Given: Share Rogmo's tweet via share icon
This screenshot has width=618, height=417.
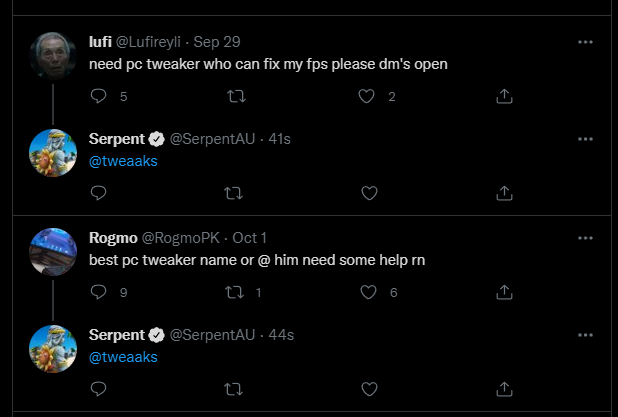Looking at the screenshot, I should click(x=505, y=292).
